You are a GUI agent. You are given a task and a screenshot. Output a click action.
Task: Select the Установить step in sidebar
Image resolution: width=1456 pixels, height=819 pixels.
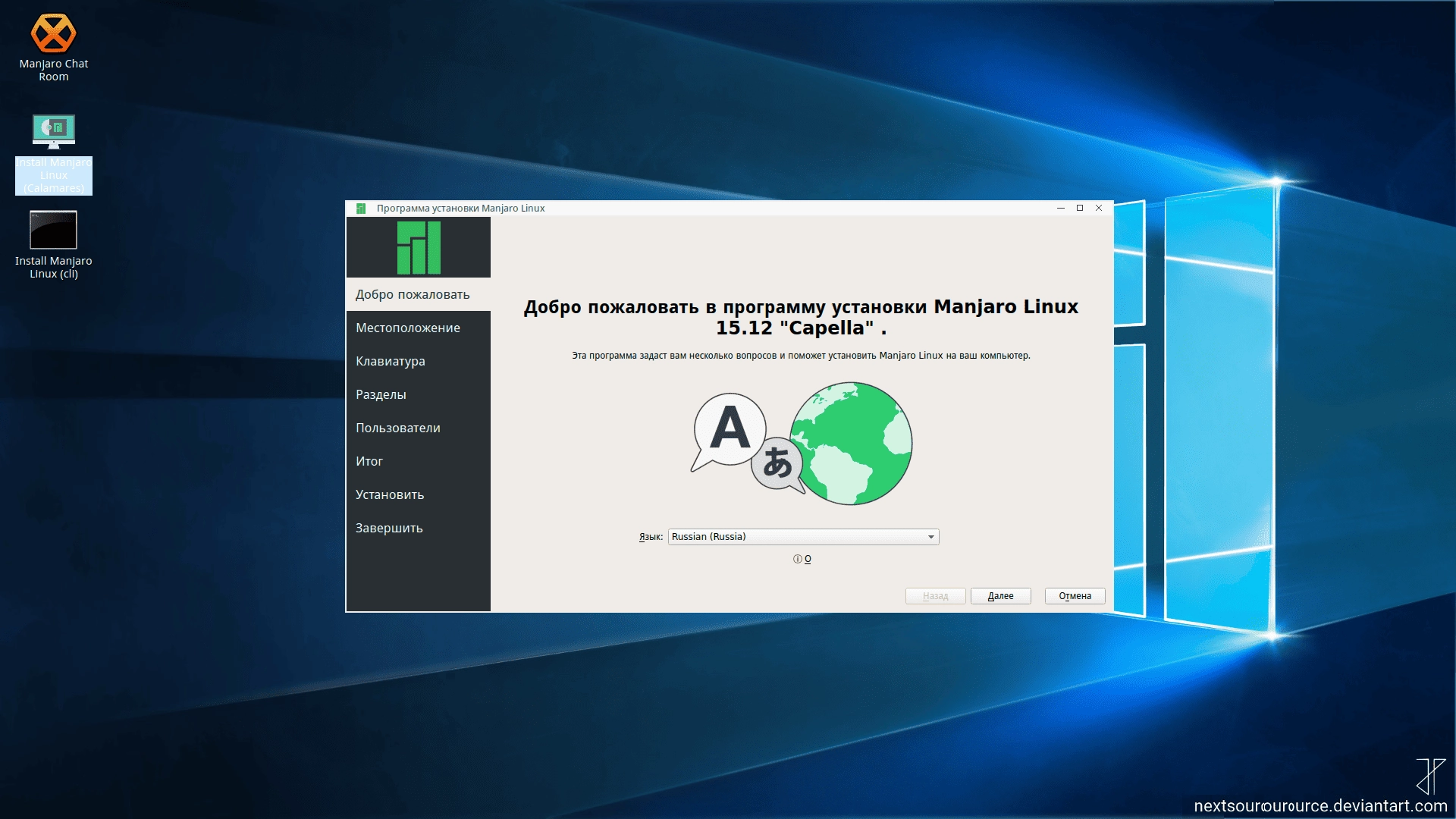(x=419, y=494)
